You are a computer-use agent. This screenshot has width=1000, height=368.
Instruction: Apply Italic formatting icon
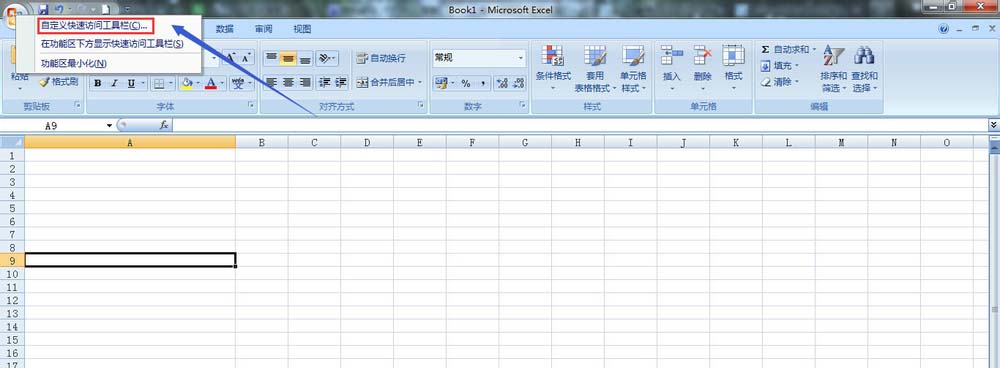(115, 83)
